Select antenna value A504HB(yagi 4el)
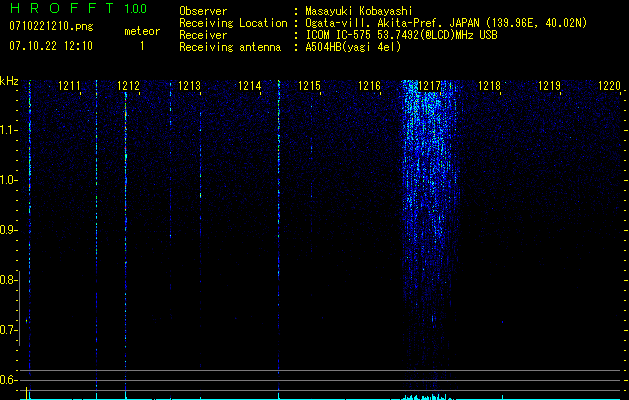 pos(353,47)
